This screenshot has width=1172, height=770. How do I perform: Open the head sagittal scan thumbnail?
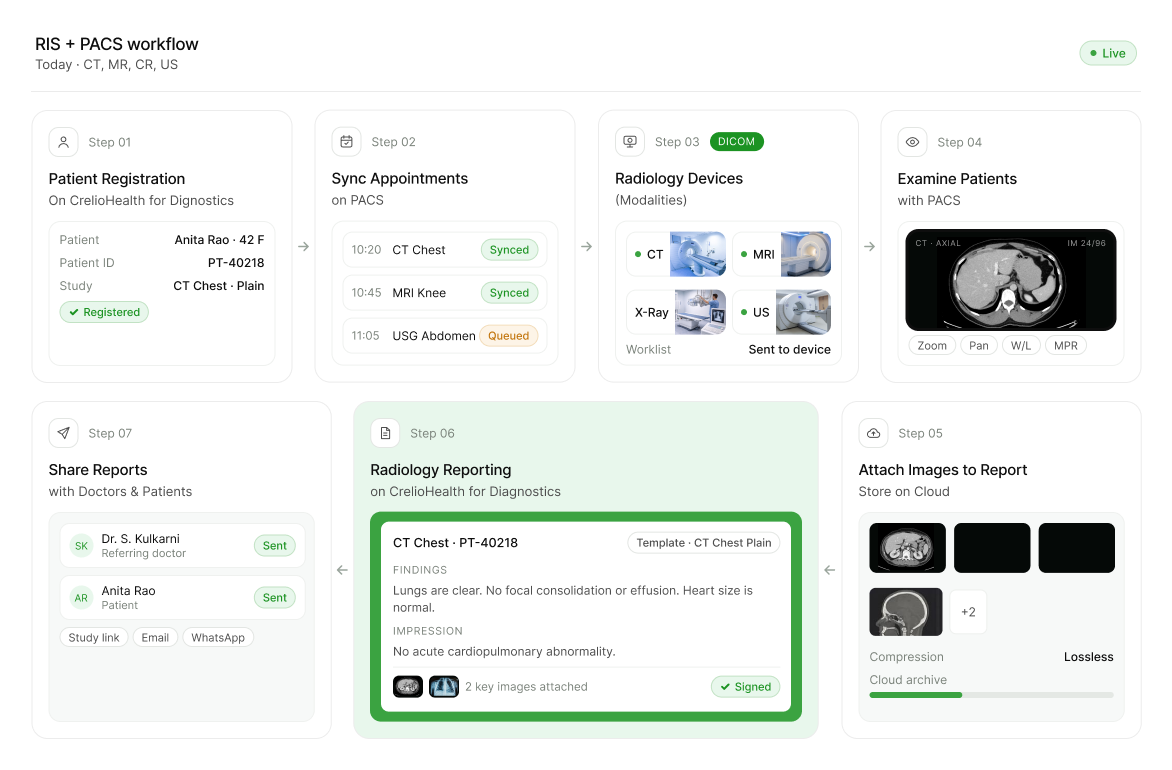pyautogui.click(x=906, y=612)
